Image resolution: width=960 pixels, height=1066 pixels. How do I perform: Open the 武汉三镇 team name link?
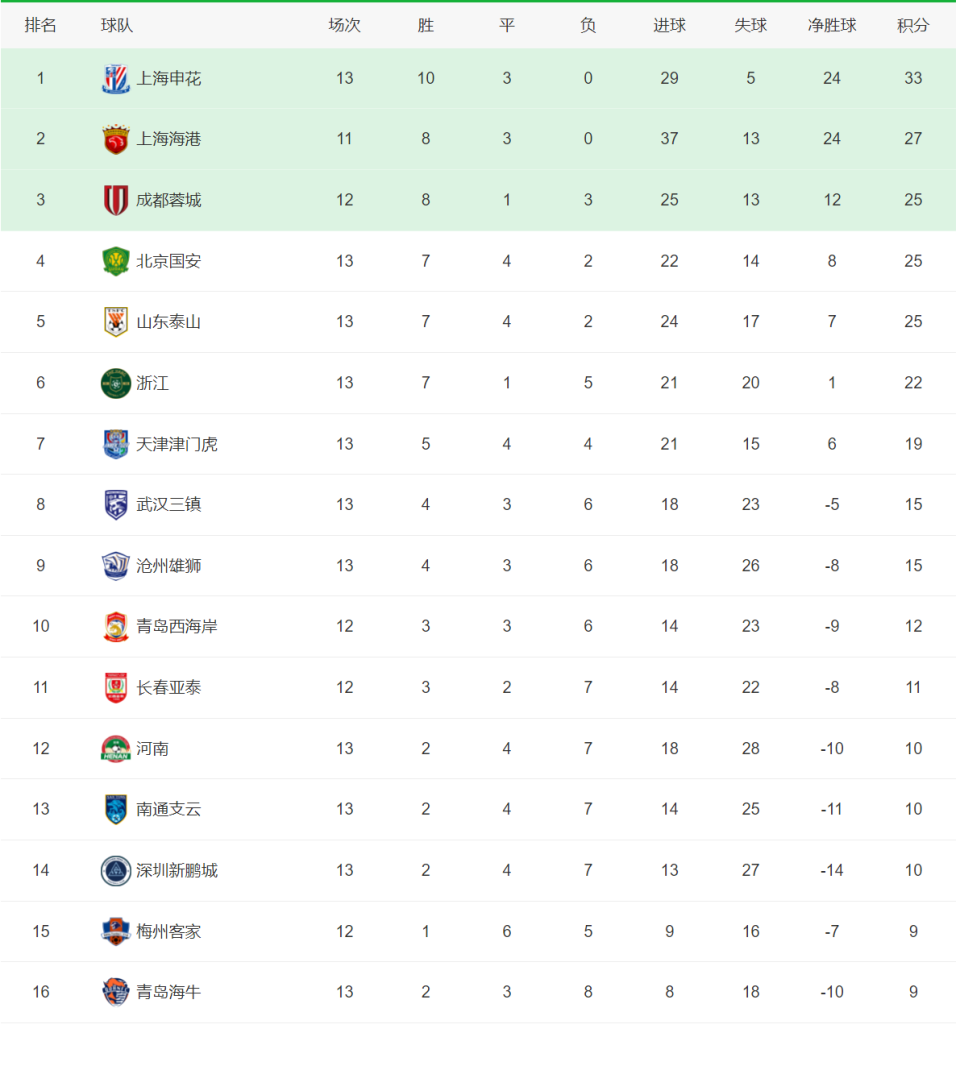pos(169,504)
